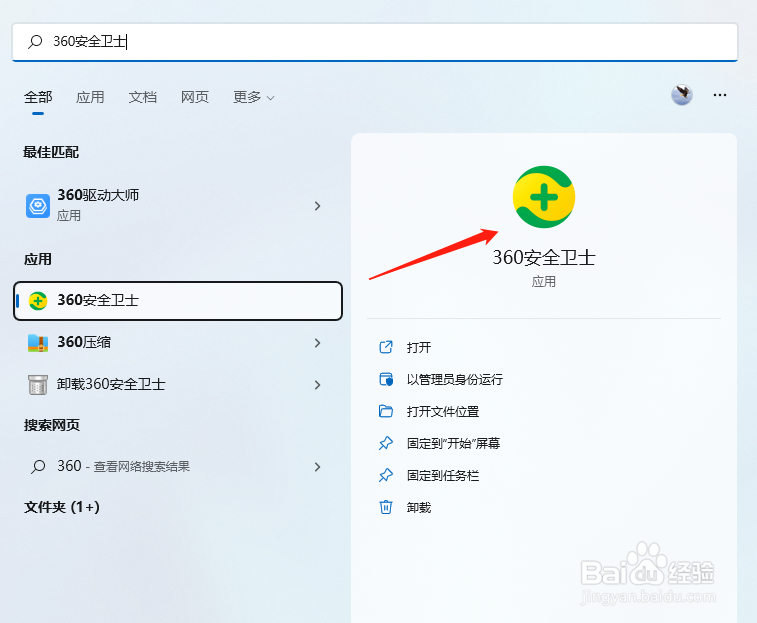Open the 更多 dropdown
This screenshot has width=757, height=623.
(254, 97)
